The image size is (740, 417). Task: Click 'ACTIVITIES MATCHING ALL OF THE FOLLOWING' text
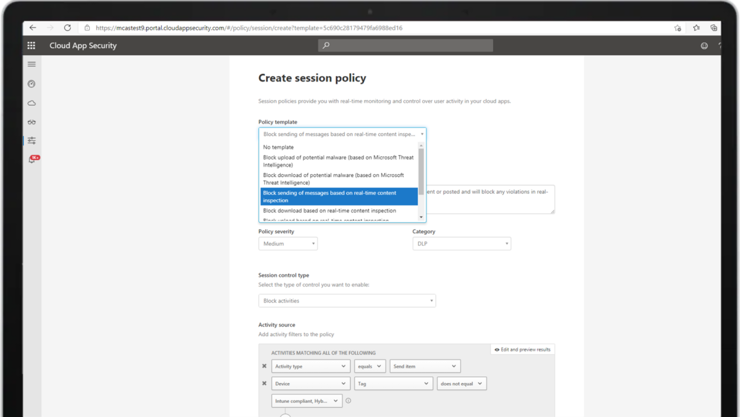pyautogui.click(x=323, y=353)
